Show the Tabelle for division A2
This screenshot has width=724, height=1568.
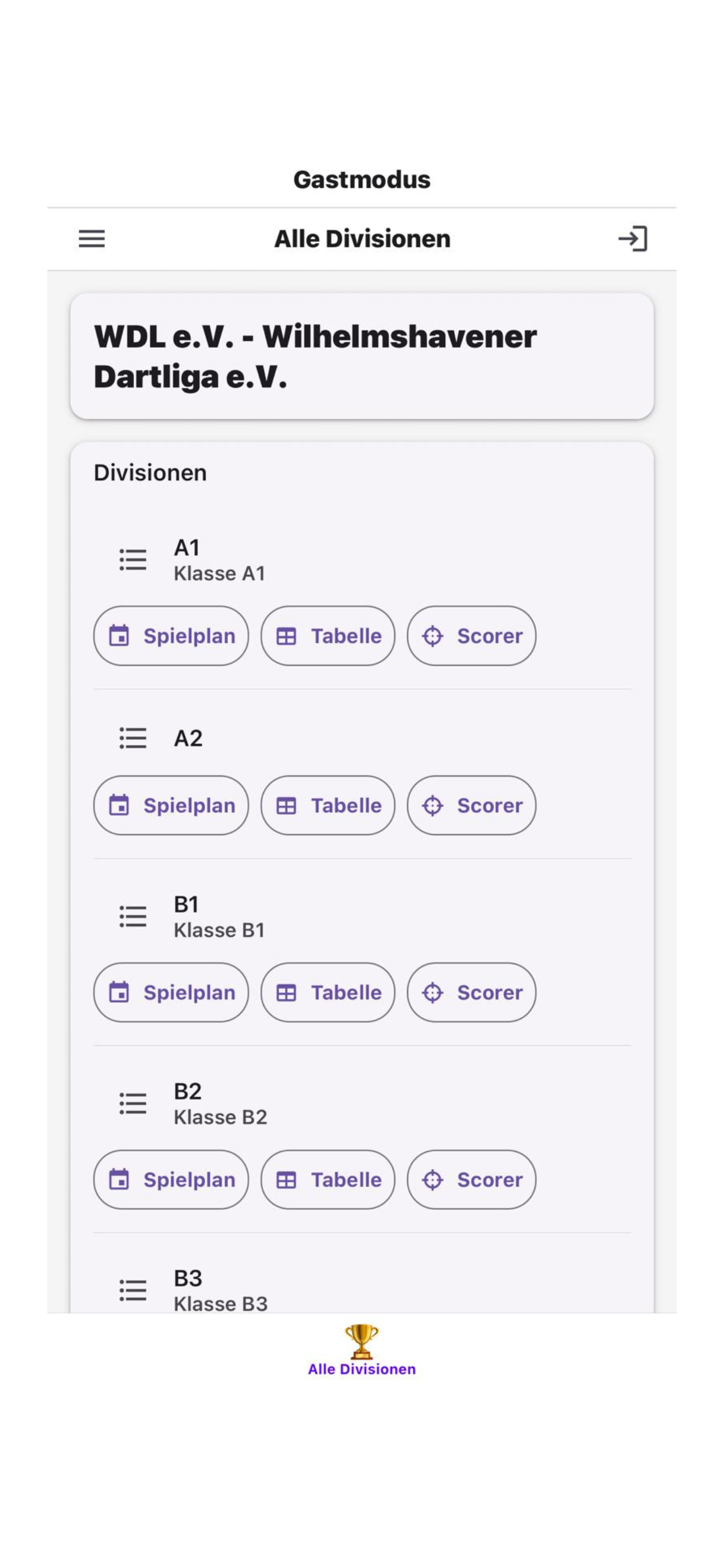(x=328, y=806)
